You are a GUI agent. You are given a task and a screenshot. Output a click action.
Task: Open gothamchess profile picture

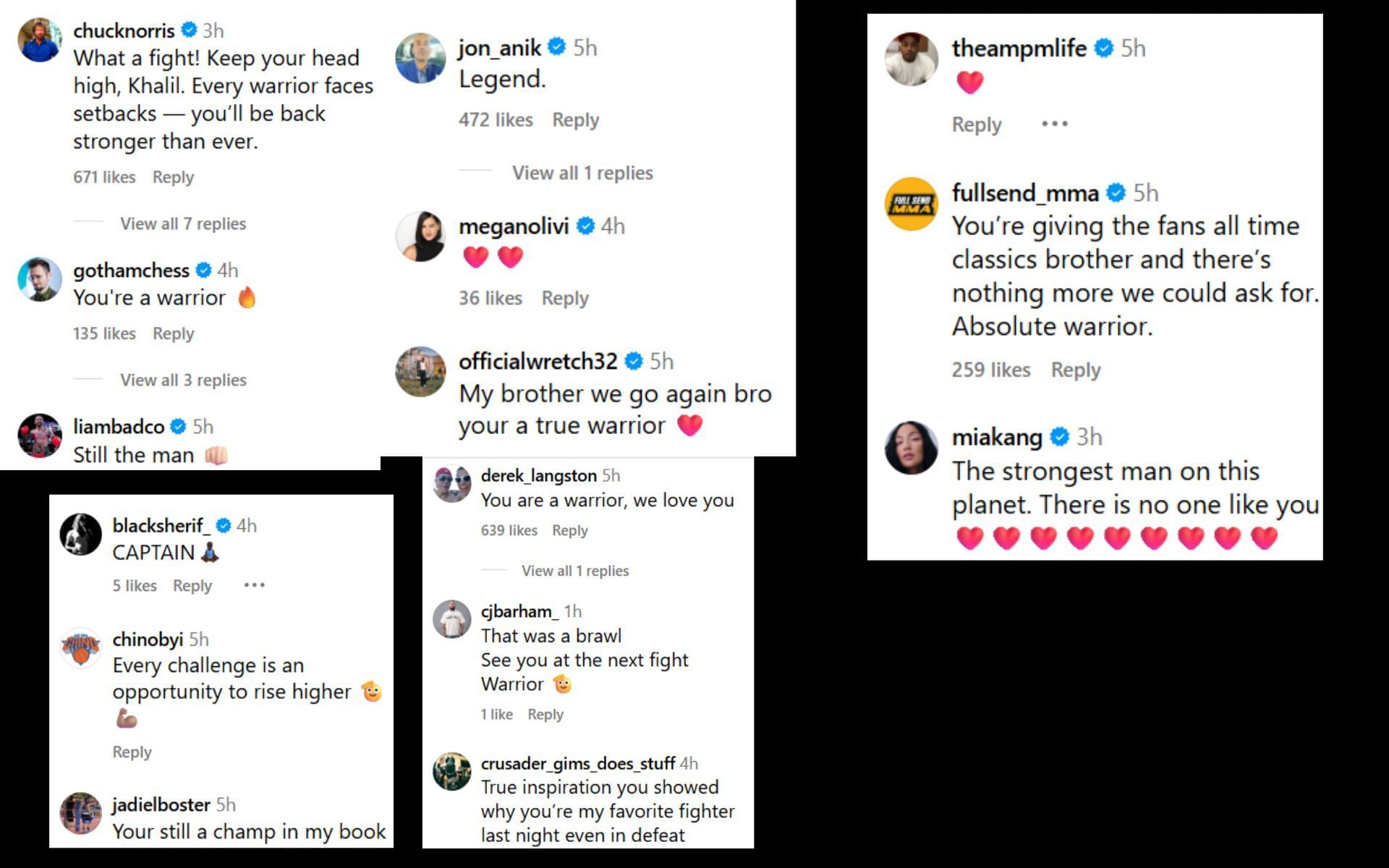(40, 278)
